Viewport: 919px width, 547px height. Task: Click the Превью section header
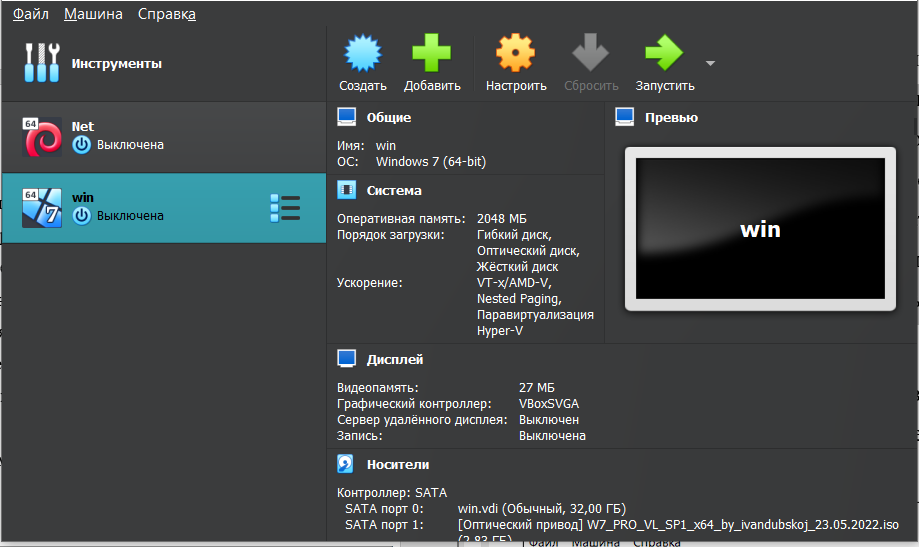click(x=671, y=117)
